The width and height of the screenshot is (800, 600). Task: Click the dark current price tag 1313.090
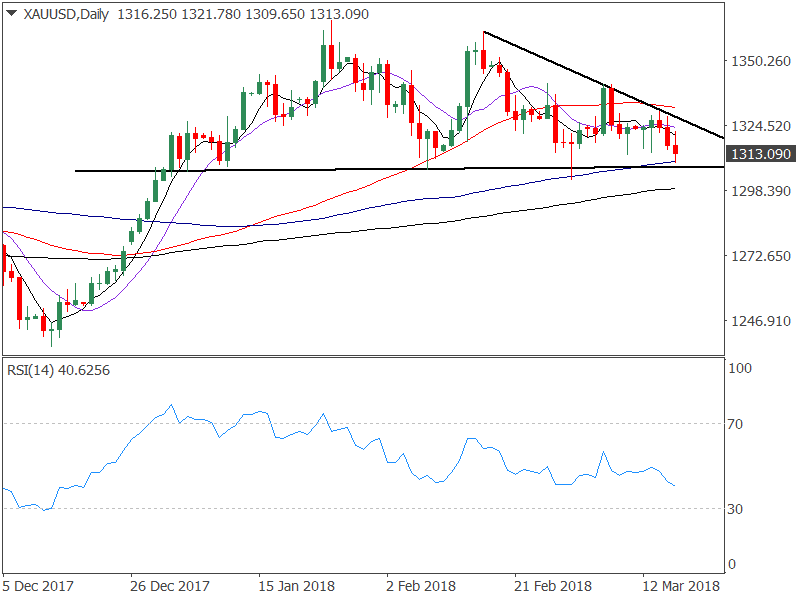[761, 154]
